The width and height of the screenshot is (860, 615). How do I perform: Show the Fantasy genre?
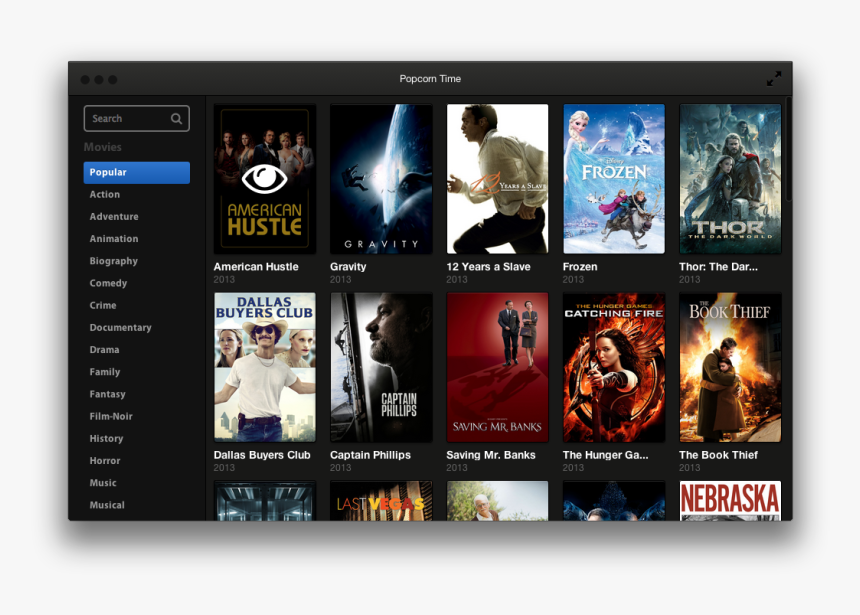click(x=108, y=394)
